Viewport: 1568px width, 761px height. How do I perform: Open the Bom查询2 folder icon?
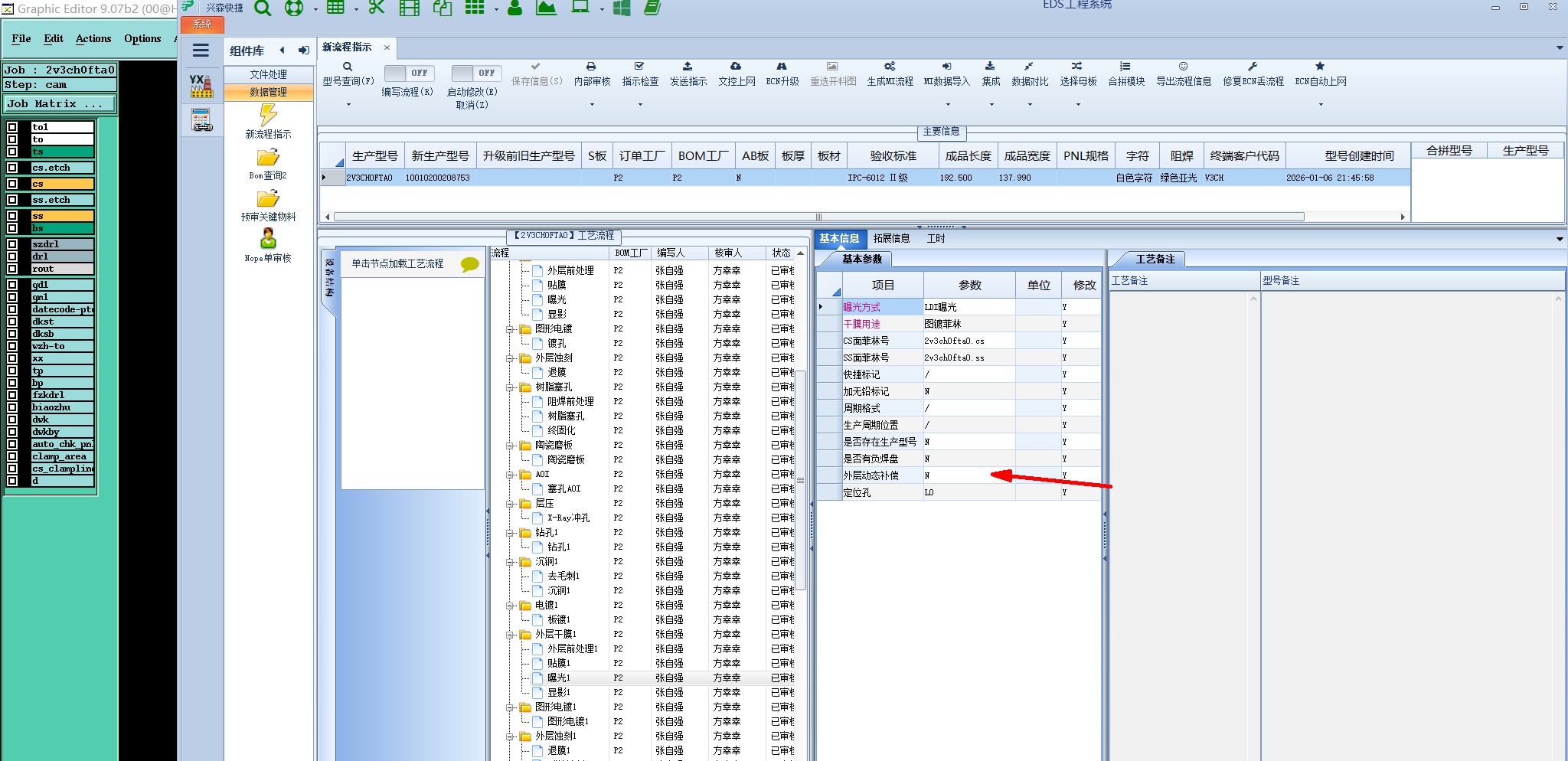tap(268, 158)
